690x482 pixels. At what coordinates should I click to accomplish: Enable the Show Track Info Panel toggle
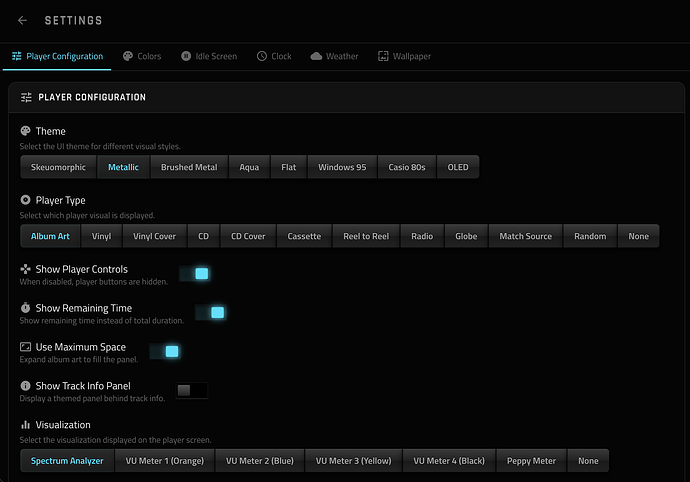(x=191, y=390)
